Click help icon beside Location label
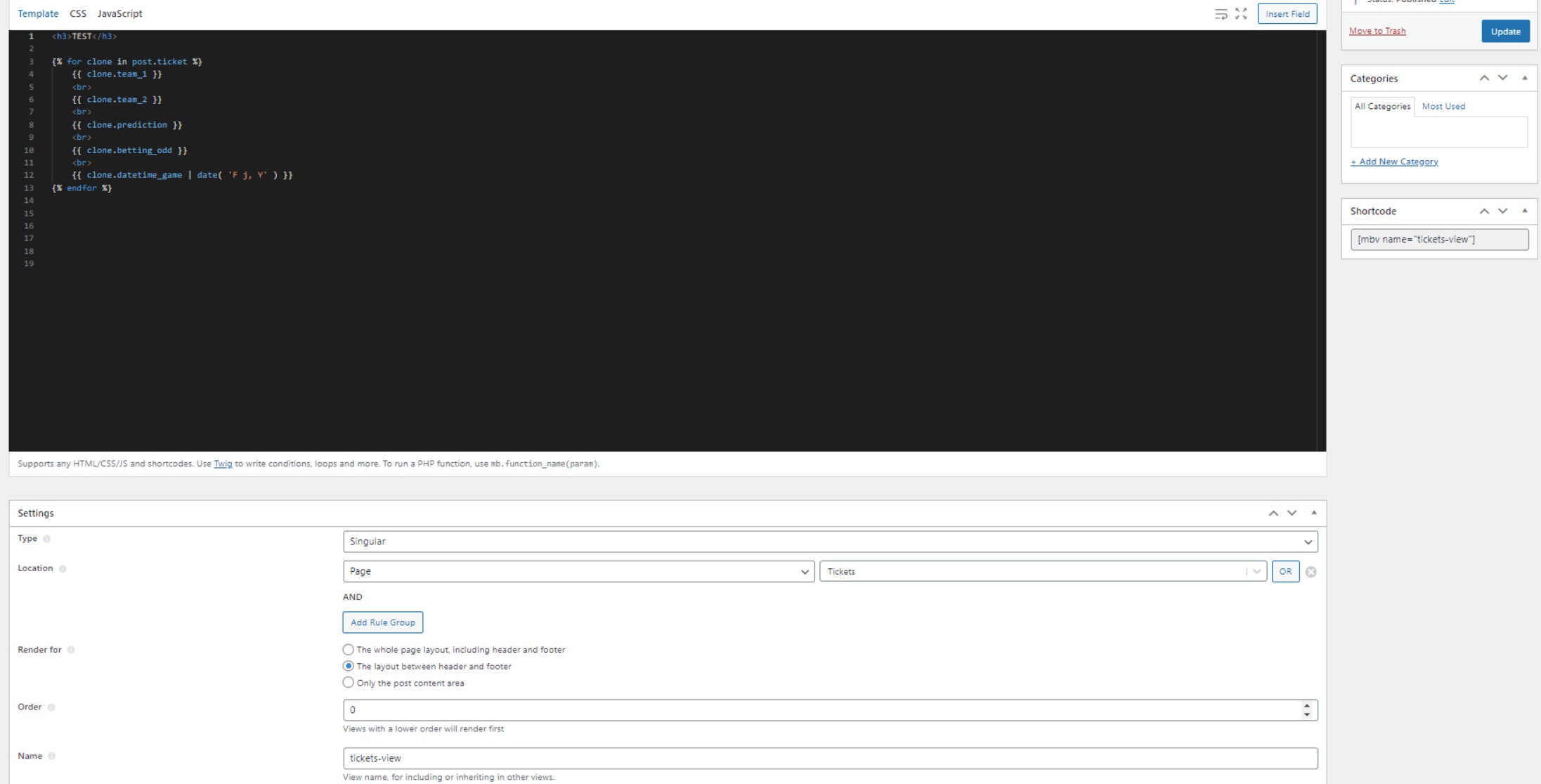Screen dimensions: 1541x784 63,568
